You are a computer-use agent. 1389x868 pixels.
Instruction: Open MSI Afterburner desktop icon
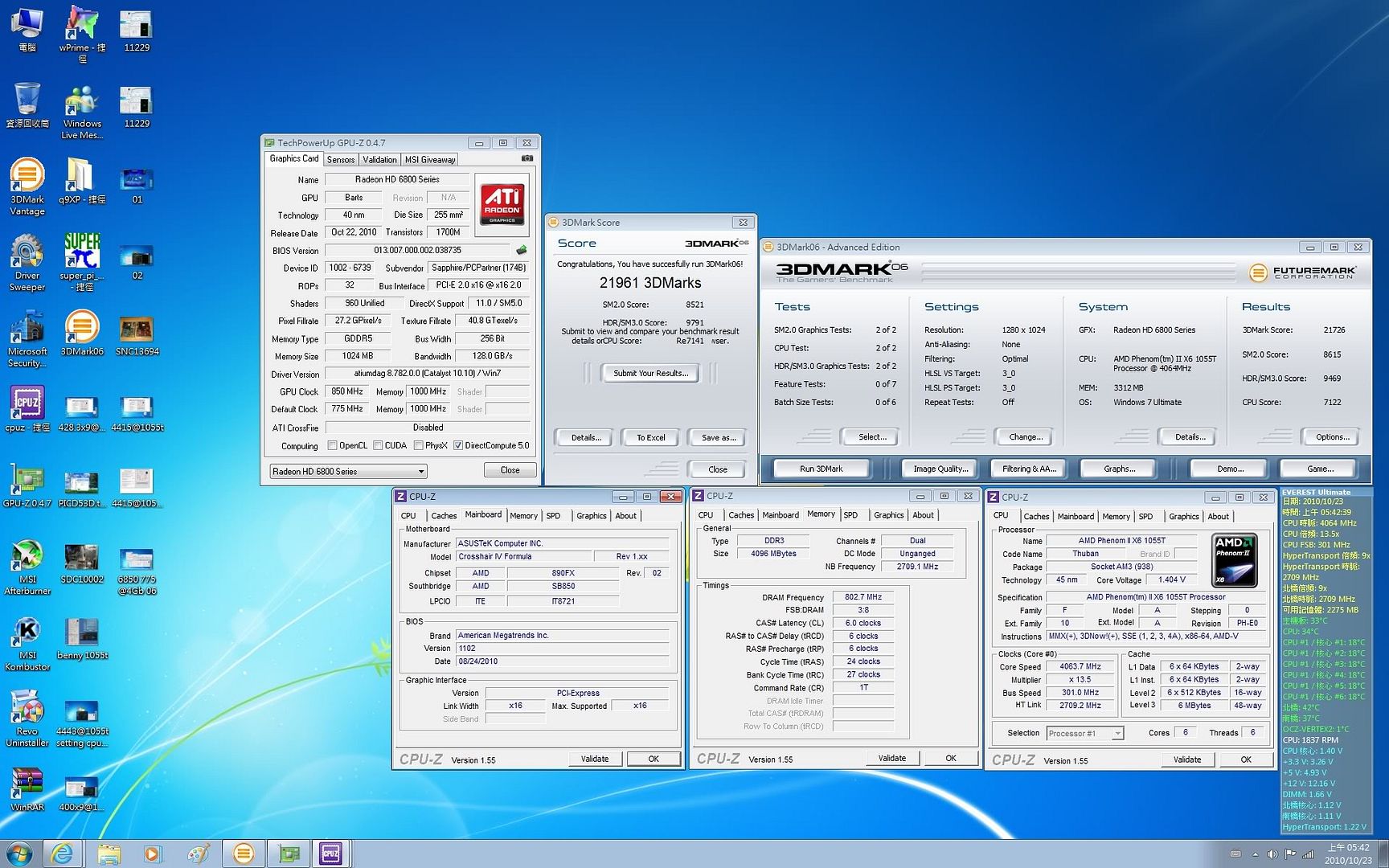click(27, 556)
